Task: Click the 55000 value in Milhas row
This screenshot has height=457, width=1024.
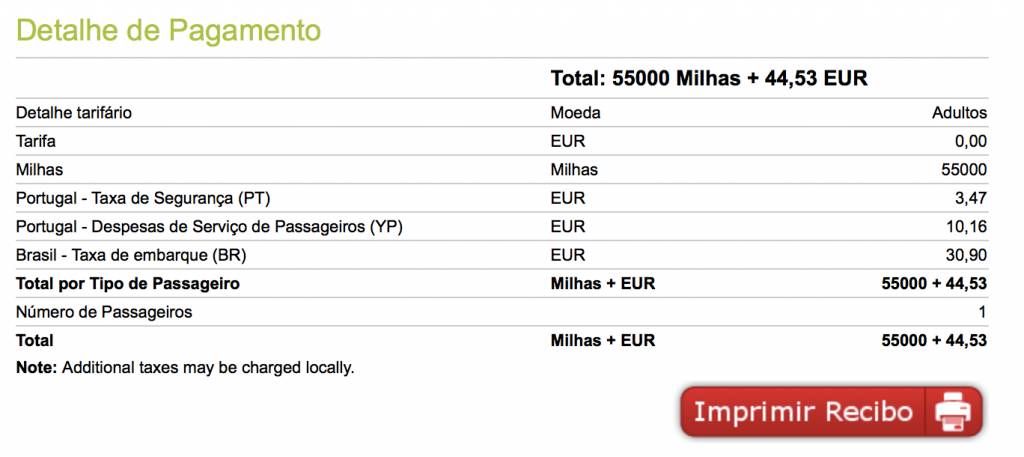Action: 964,170
